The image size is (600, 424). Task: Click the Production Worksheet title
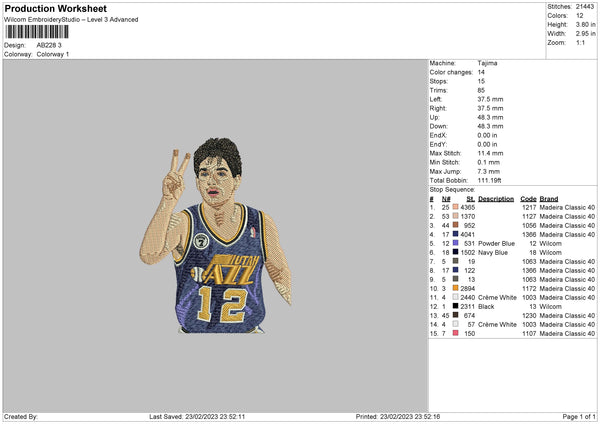(x=55, y=8)
